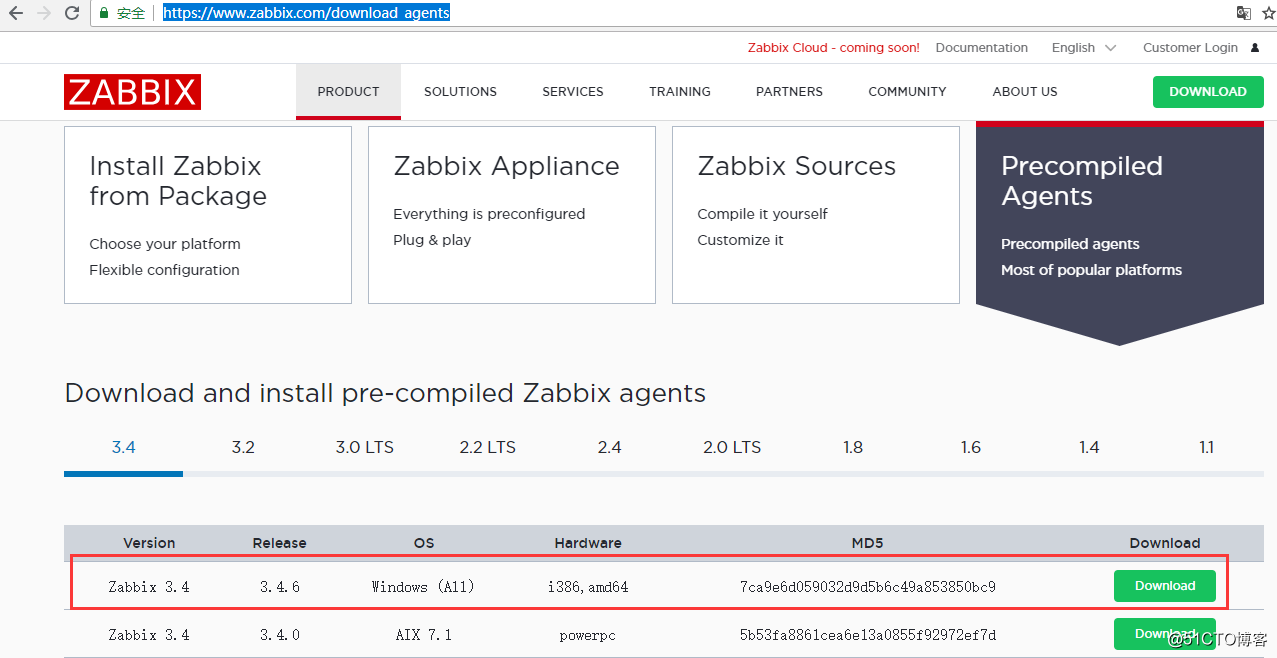Click the browser forward arrow
Screen dimensions: 1277x658
pyautogui.click(x=44, y=13)
